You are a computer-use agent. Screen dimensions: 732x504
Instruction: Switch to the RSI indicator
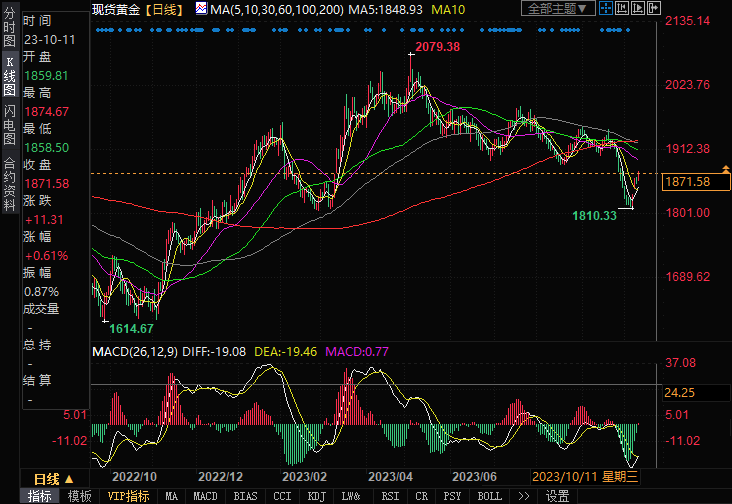tap(390, 496)
